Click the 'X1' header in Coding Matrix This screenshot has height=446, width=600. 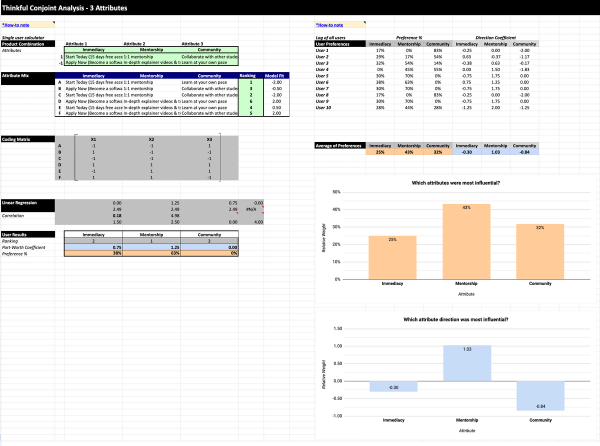point(93,139)
